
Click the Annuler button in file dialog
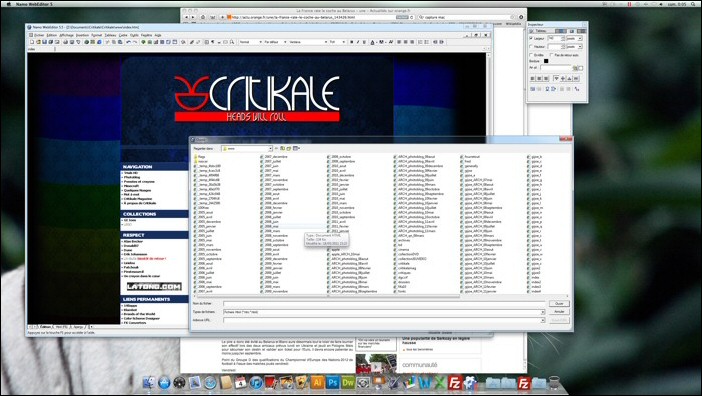tap(559, 311)
